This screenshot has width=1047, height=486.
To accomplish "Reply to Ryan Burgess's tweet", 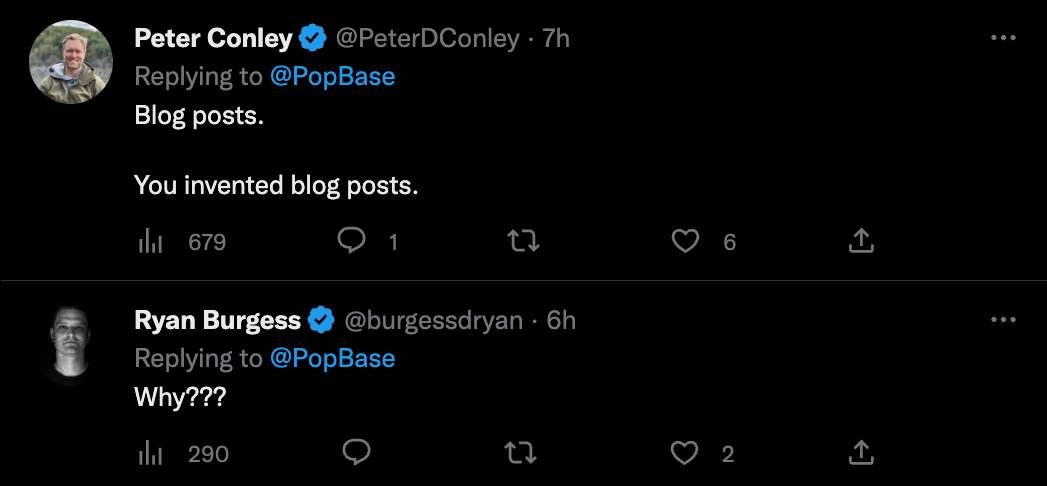I will tap(357, 453).
